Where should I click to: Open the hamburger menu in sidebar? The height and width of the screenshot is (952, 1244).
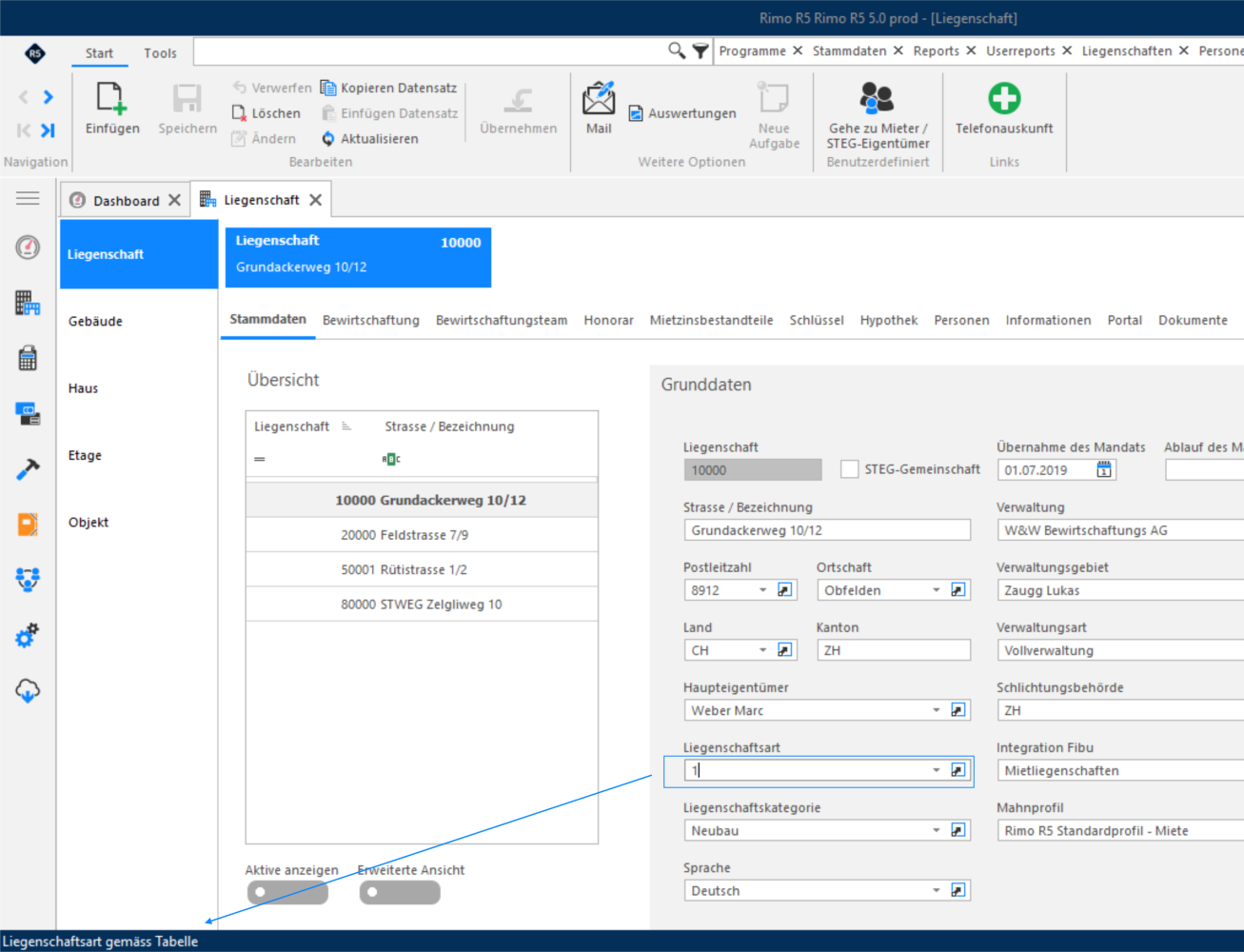coord(28,198)
